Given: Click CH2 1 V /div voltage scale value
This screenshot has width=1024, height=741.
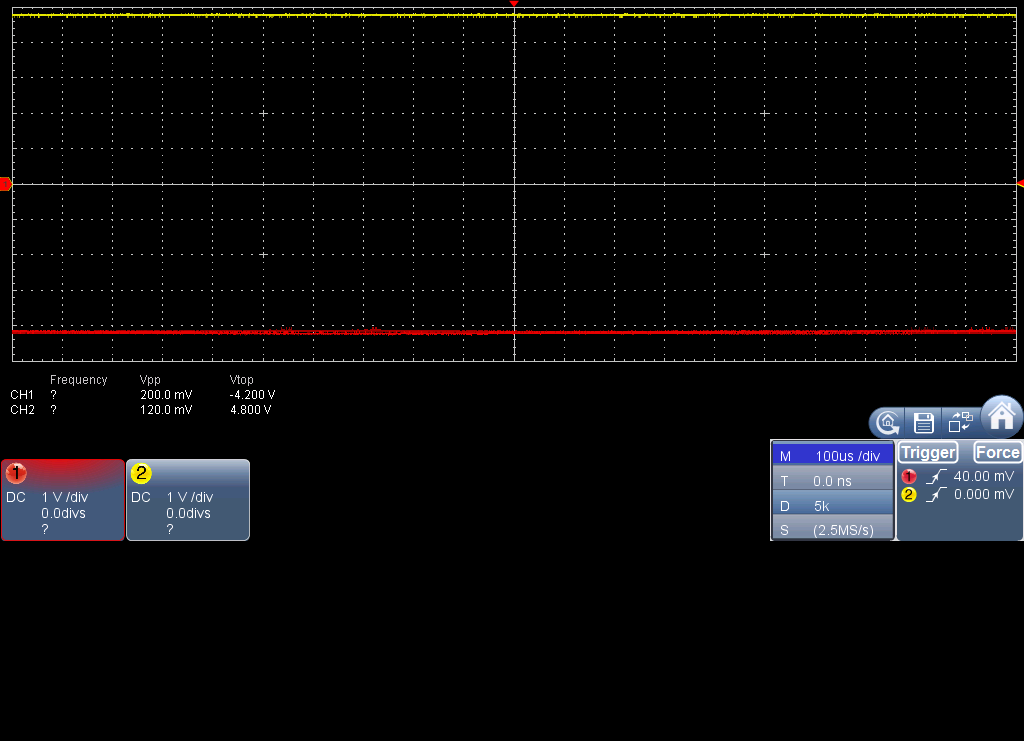Looking at the screenshot, I should [x=190, y=497].
